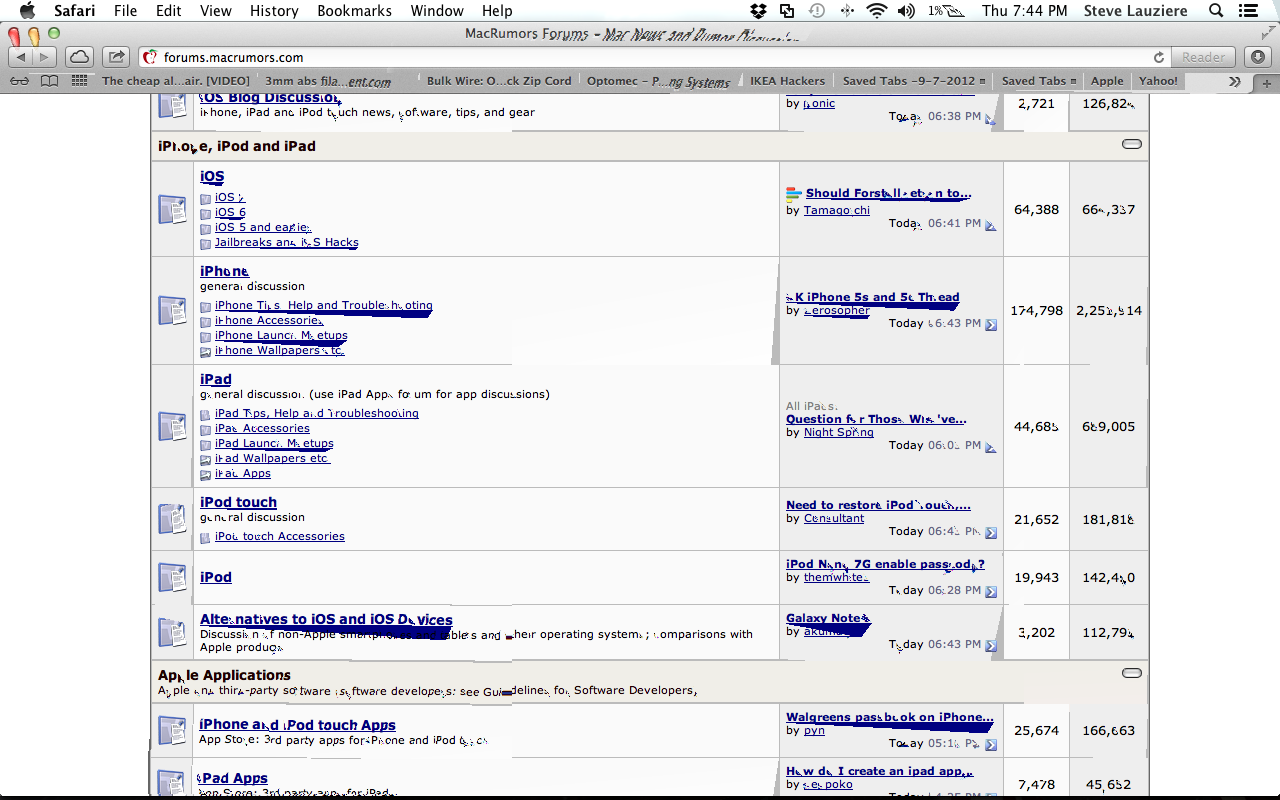
Task: Click the Reader button
Action: click(x=1203, y=57)
